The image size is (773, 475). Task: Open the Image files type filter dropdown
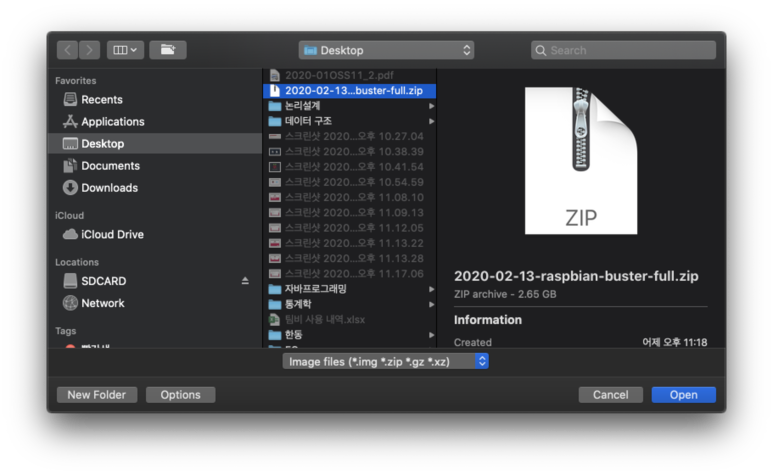[386, 362]
